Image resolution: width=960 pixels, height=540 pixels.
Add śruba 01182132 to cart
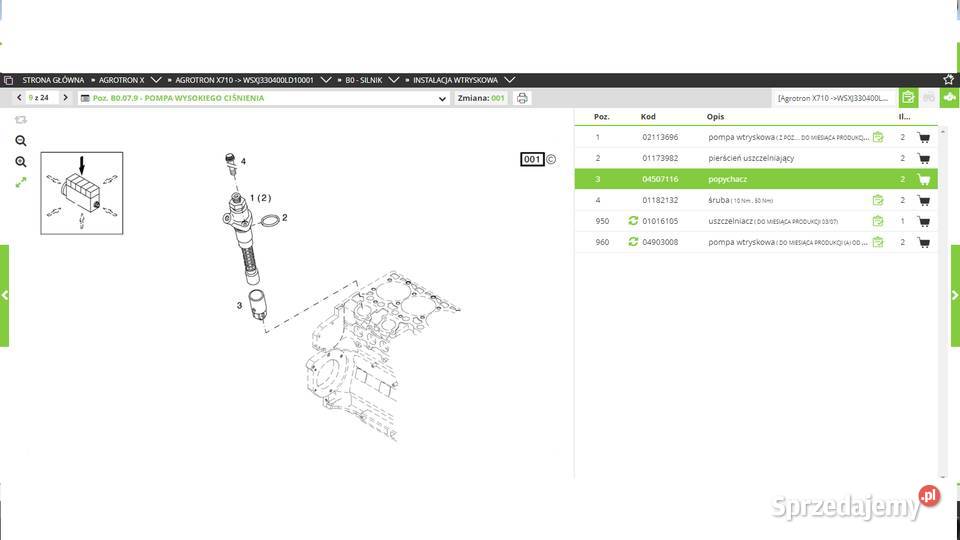click(x=923, y=200)
